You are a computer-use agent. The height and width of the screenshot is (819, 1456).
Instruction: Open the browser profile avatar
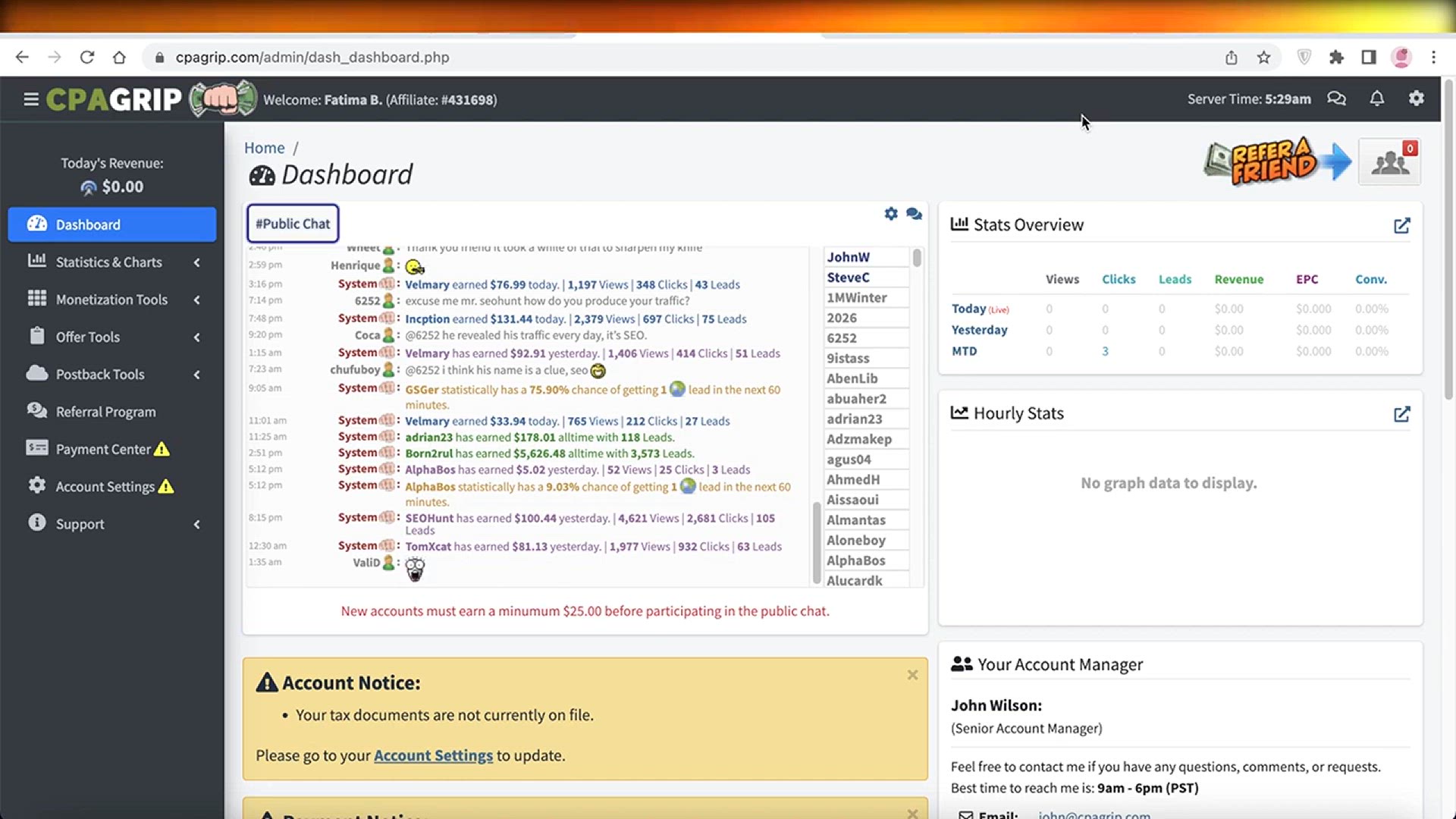[1401, 57]
